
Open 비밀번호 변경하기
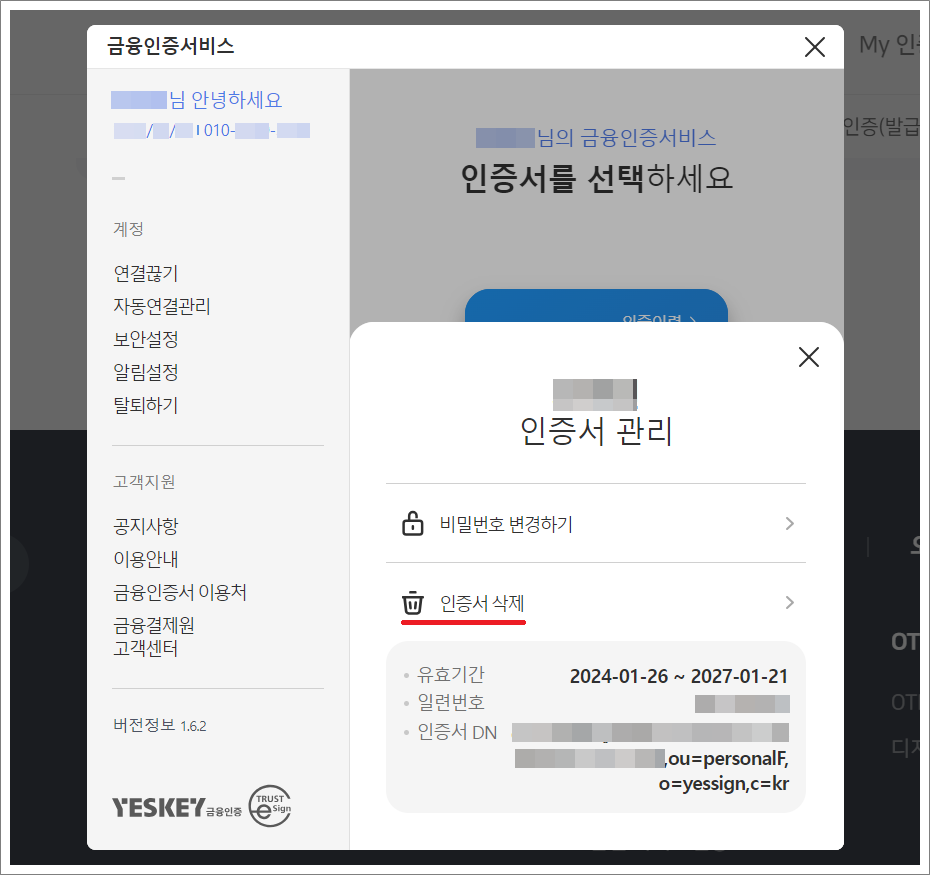pos(595,523)
